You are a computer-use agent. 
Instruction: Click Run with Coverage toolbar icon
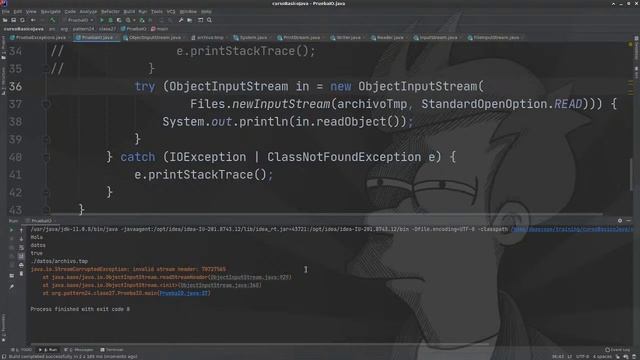point(119,20)
